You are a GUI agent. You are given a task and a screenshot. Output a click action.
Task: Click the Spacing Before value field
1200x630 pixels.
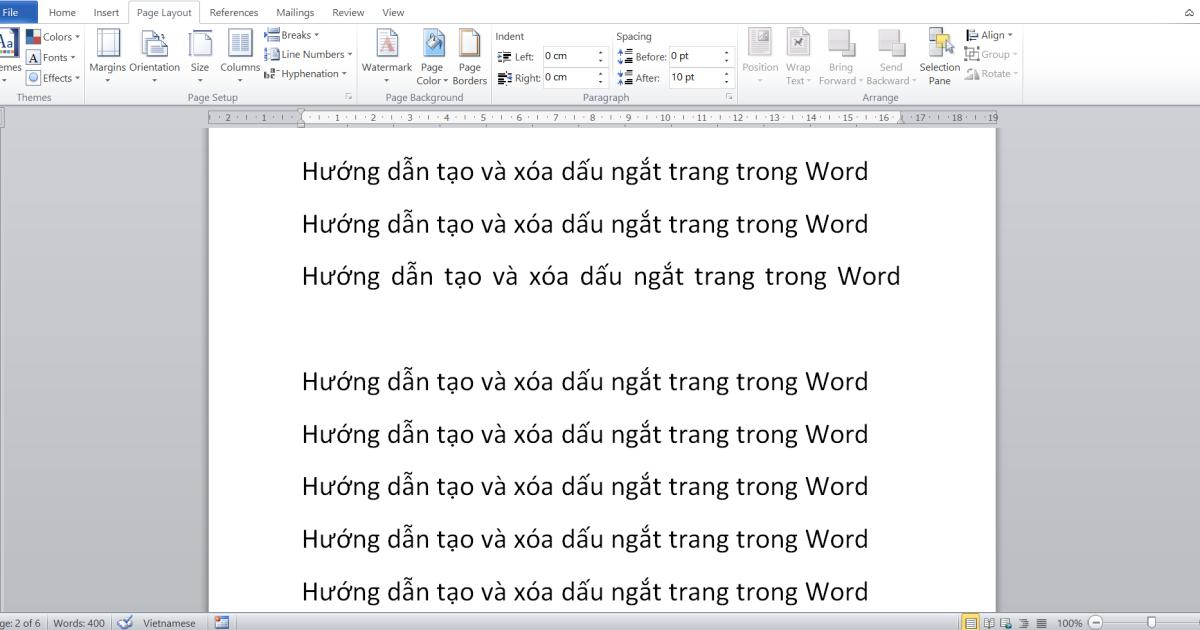tap(695, 56)
